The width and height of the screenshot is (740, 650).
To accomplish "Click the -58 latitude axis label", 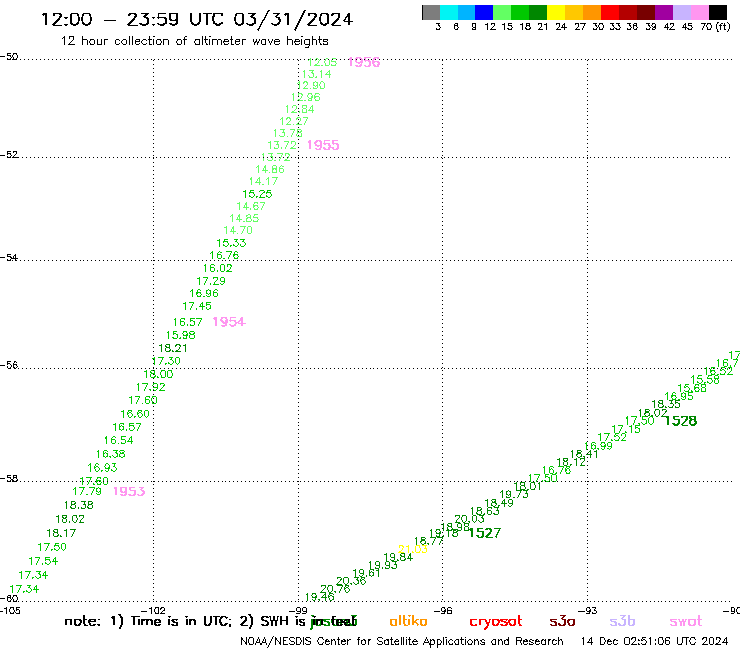I will pyautogui.click(x=9, y=479).
